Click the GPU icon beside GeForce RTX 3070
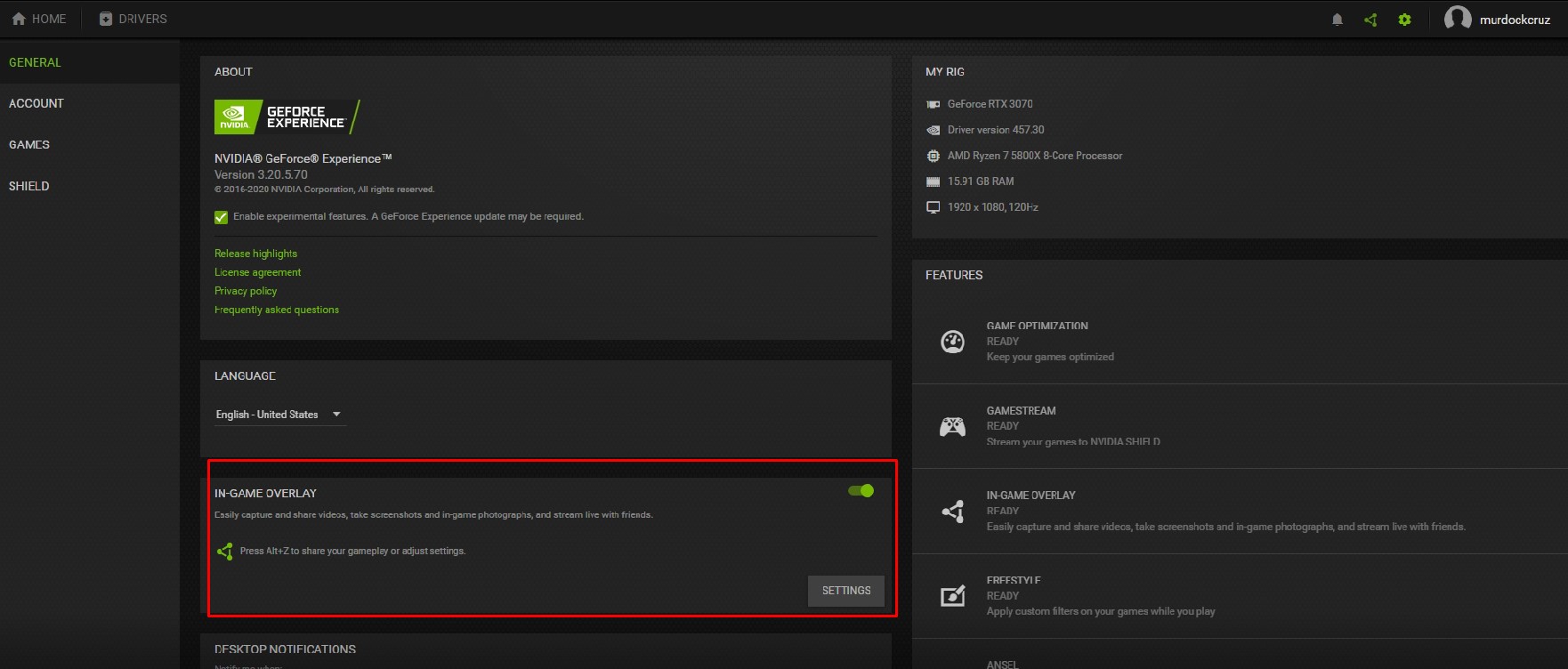The image size is (1568, 669). pos(933,104)
